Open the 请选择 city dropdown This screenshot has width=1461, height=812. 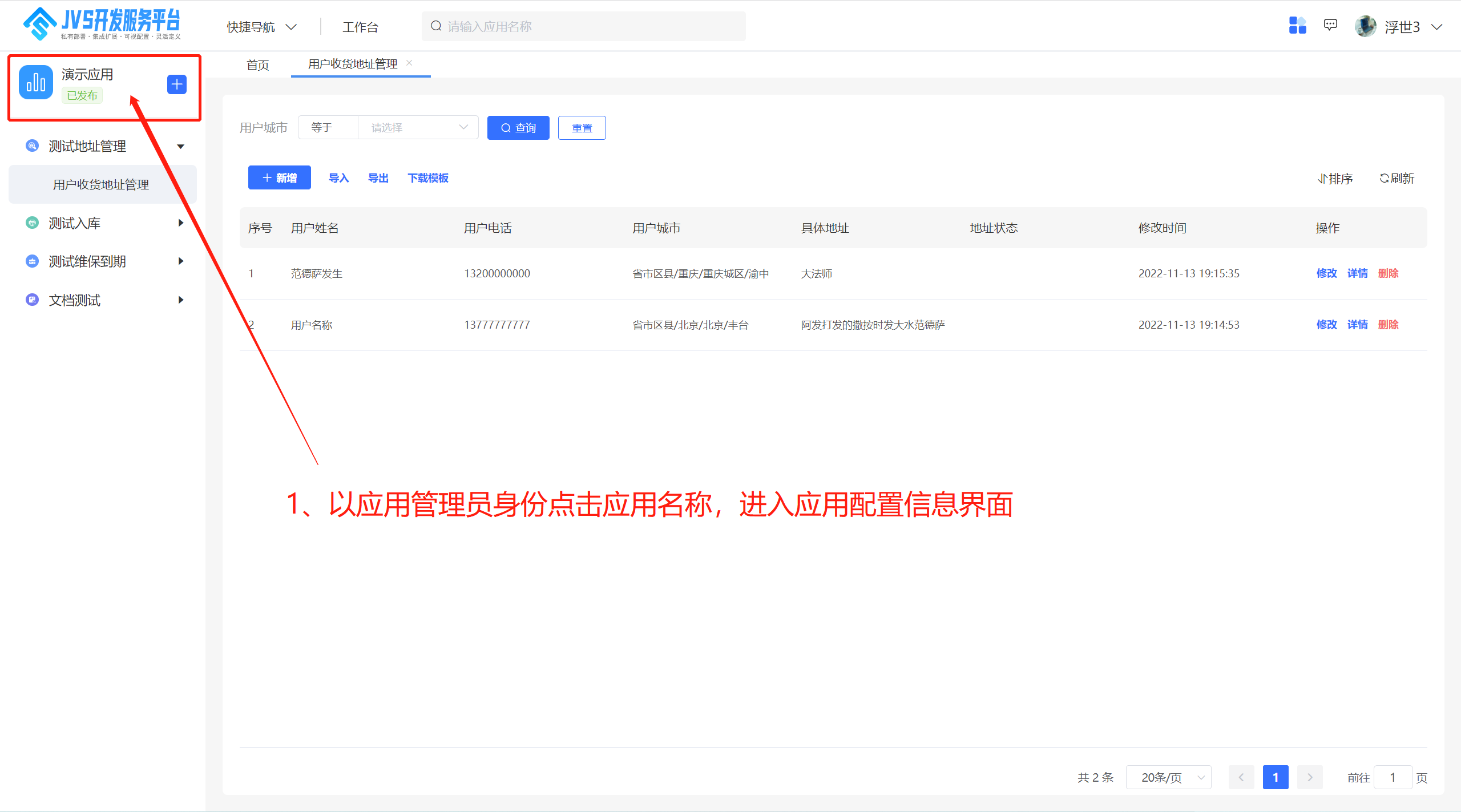[x=418, y=127]
